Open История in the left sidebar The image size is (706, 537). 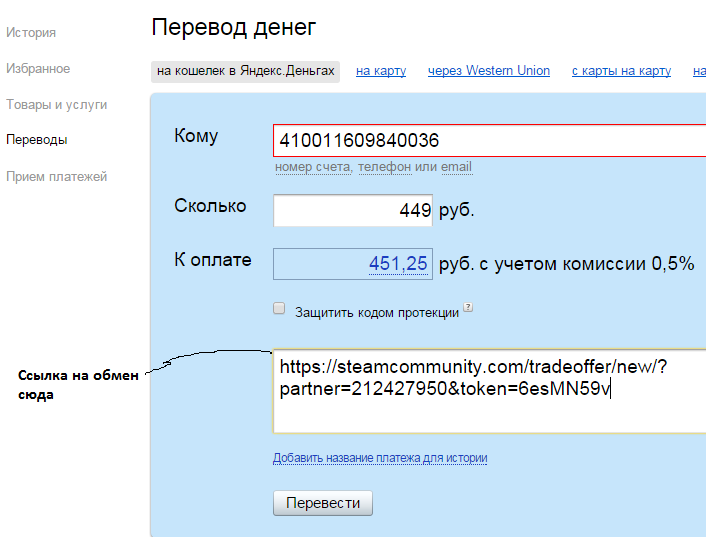[31, 33]
